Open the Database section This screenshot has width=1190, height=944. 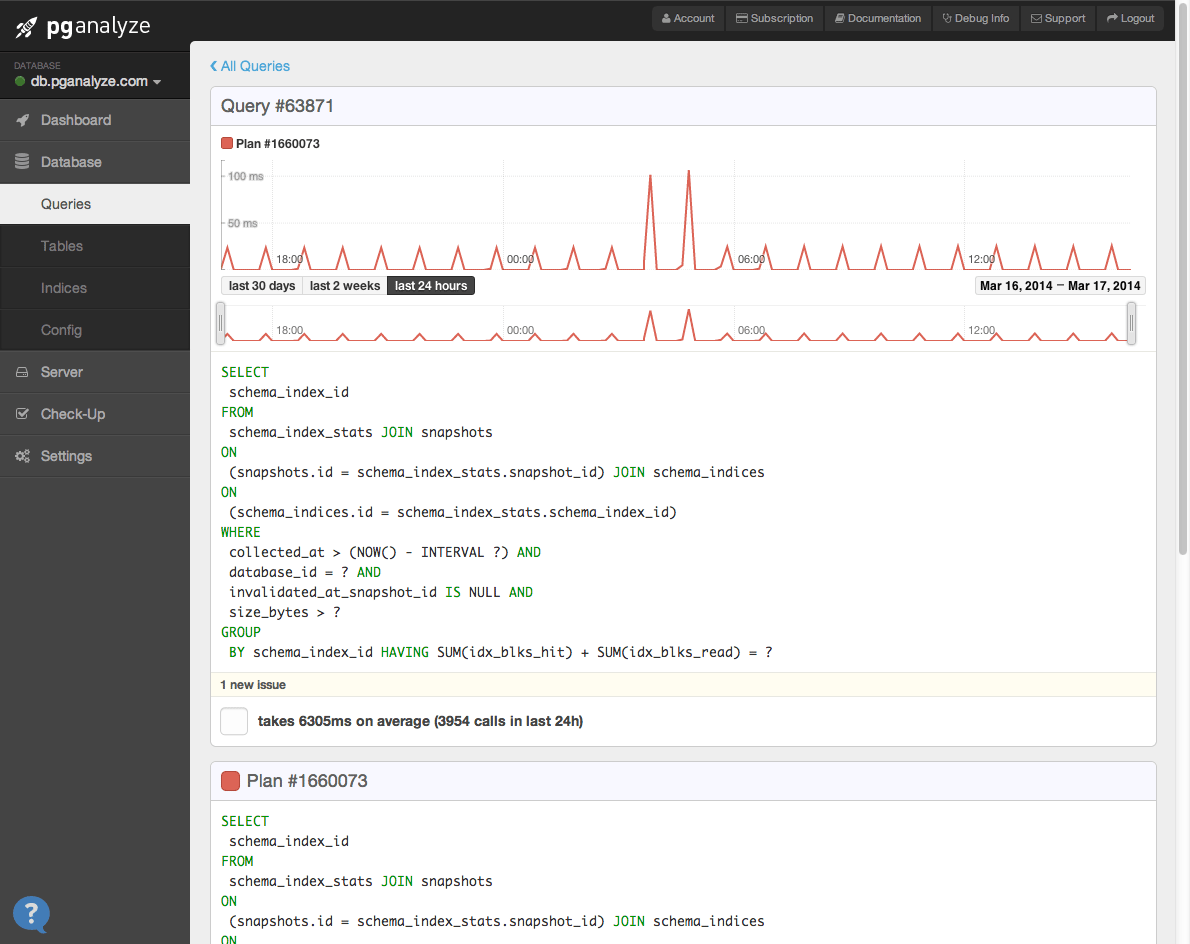95,162
